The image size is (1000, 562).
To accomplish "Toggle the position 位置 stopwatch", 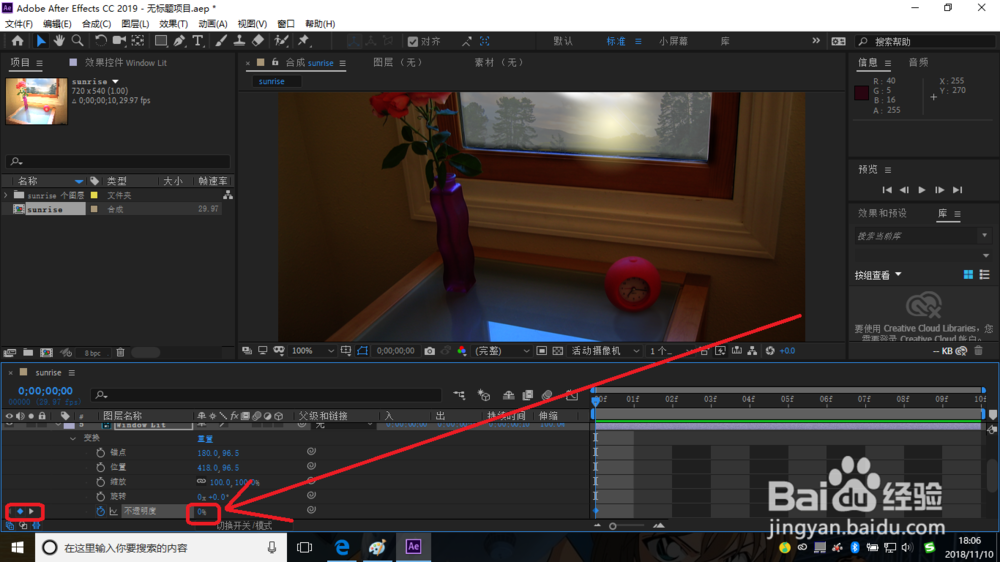I will [x=100, y=467].
